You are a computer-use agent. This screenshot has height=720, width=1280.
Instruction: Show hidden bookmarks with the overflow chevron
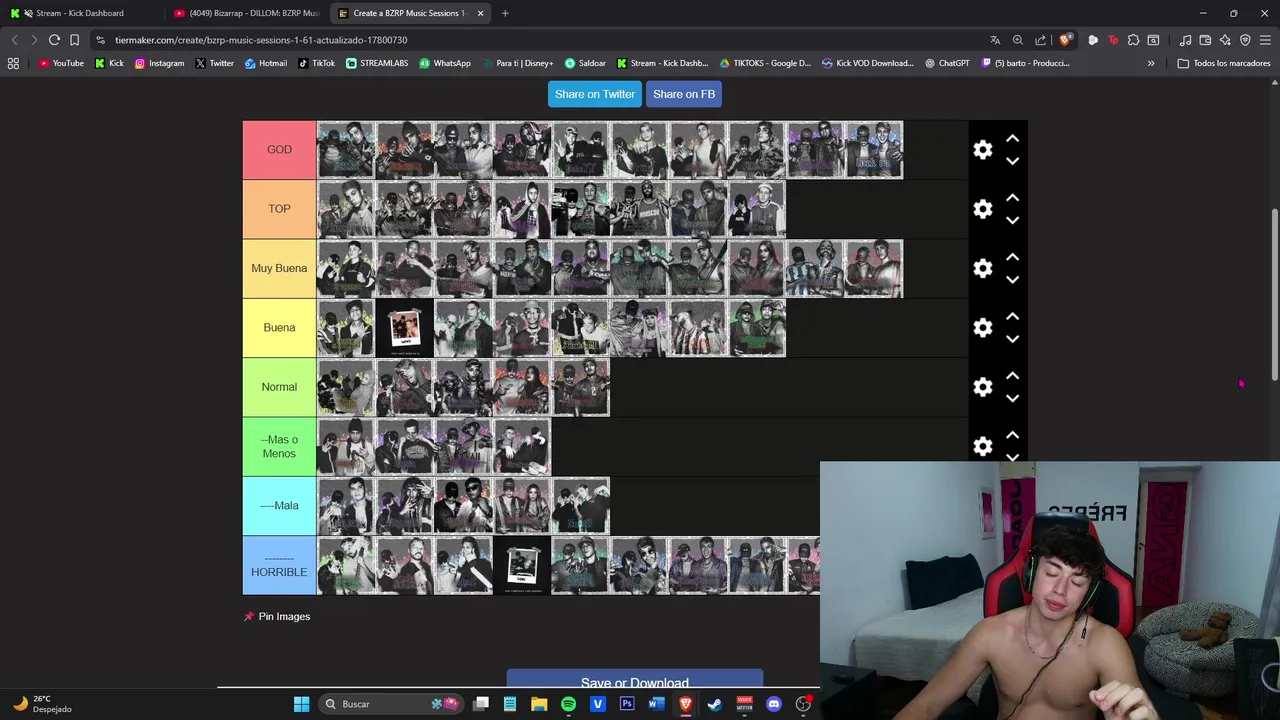coord(1151,63)
